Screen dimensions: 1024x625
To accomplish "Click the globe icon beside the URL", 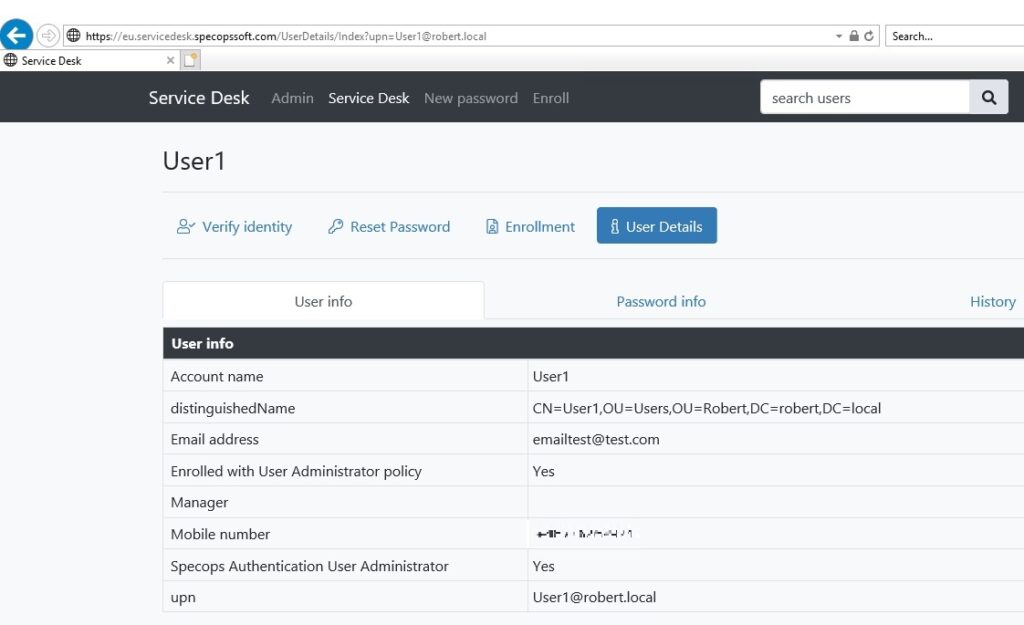I will tap(74, 35).
